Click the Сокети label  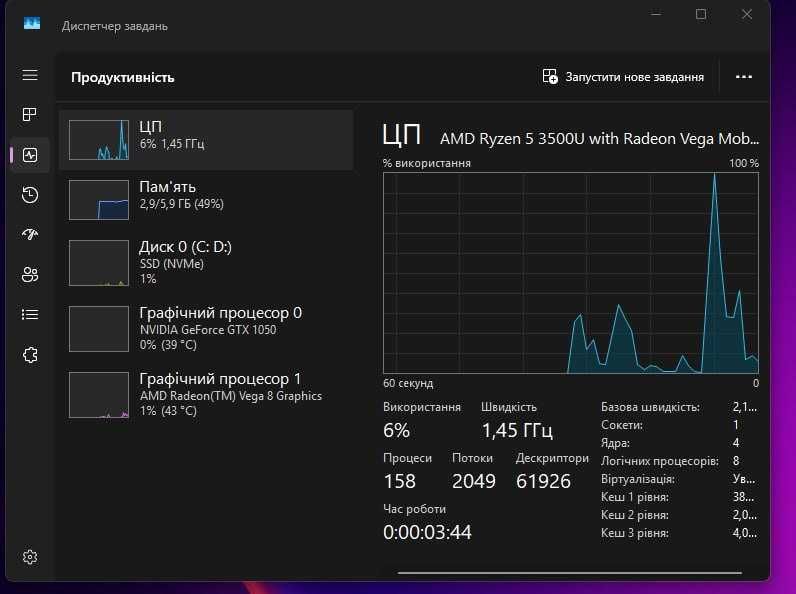point(622,425)
